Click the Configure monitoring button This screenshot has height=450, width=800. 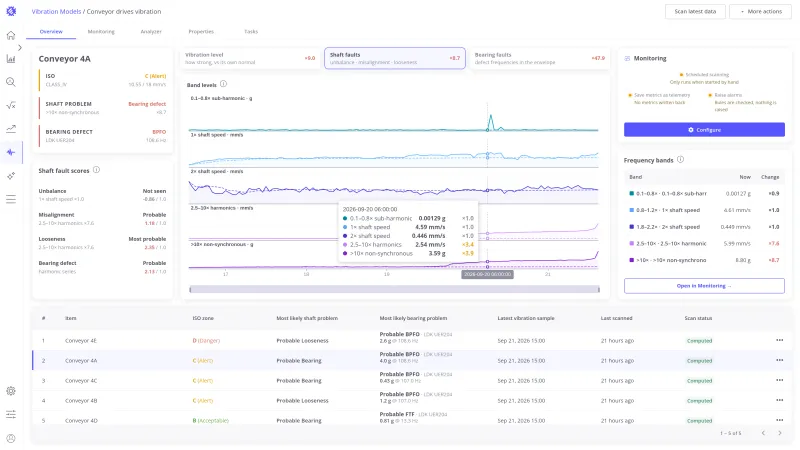point(704,130)
